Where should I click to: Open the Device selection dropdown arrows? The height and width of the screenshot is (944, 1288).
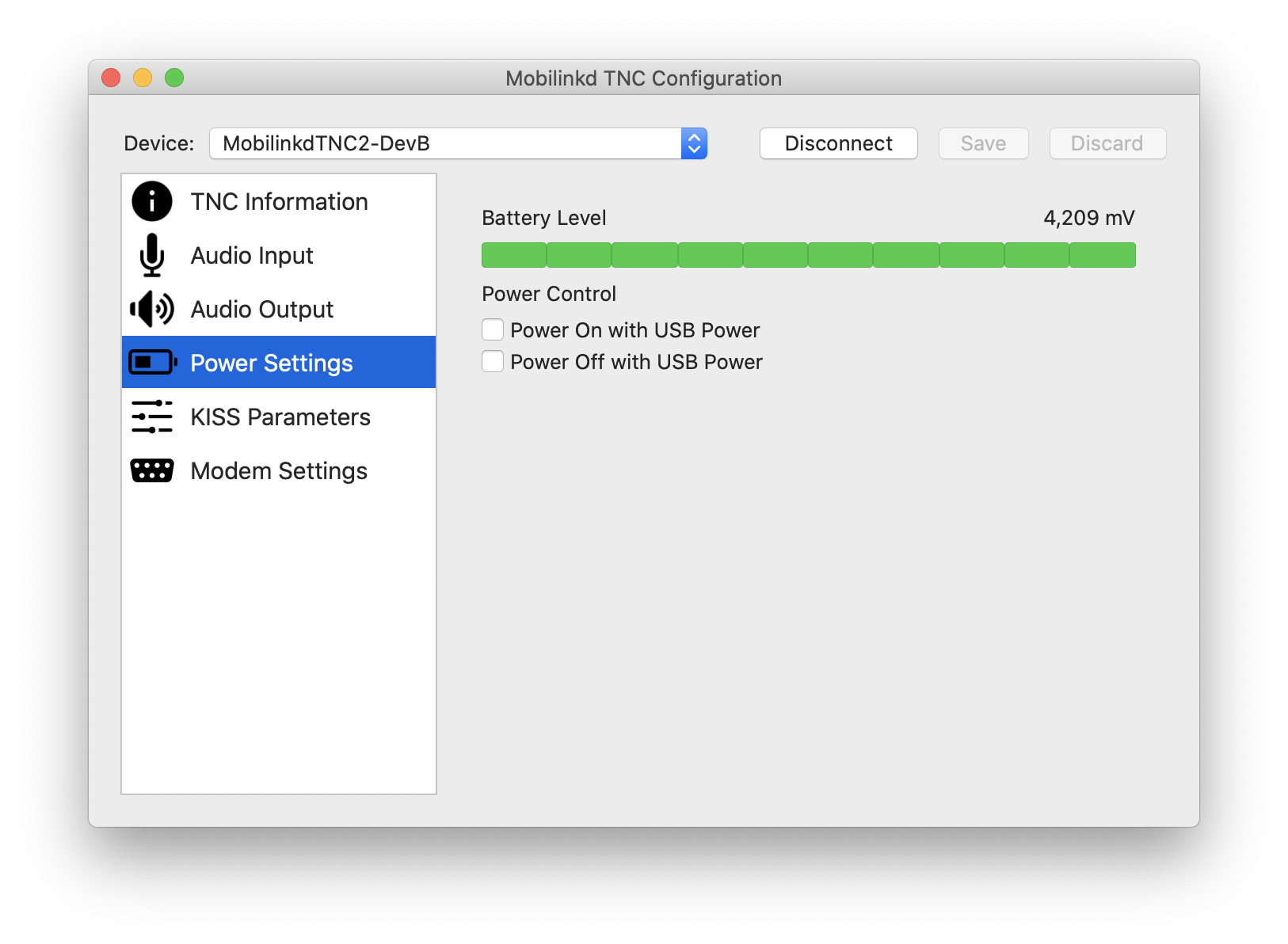(694, 143)
